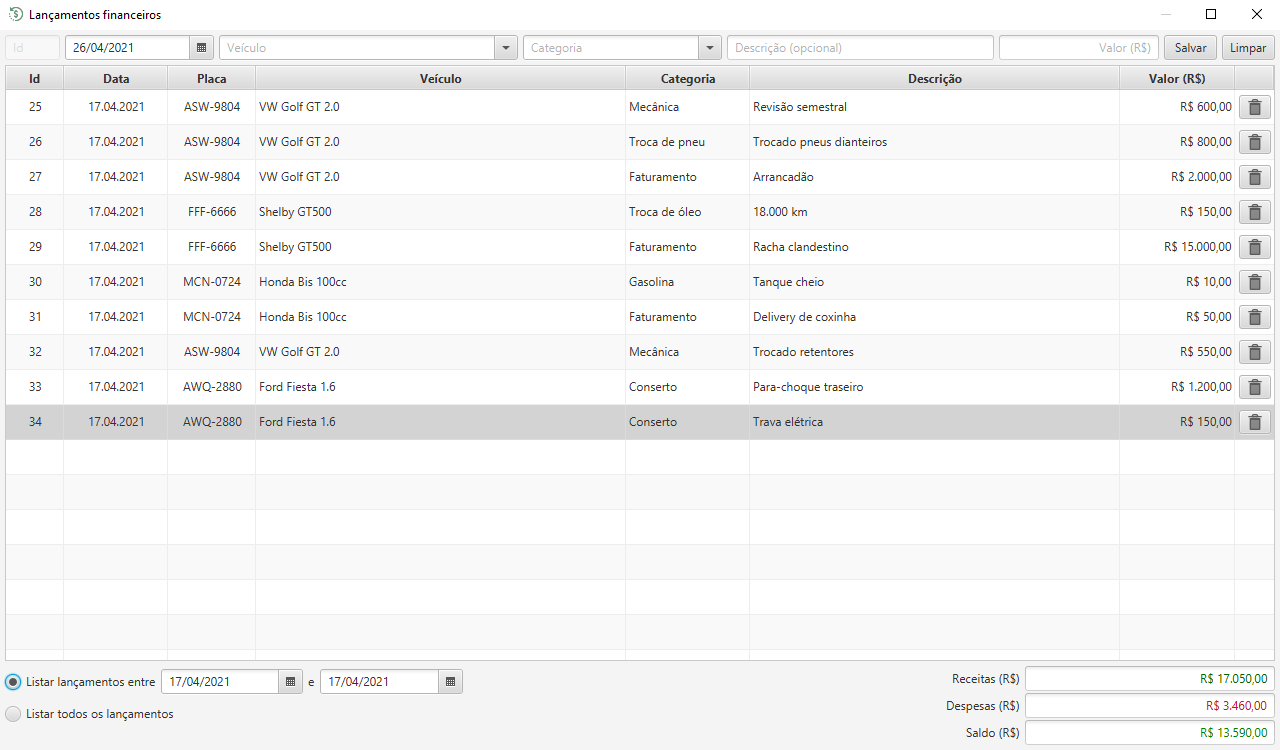Sort by the Valor (R$) column header

[x=1177, y=78]
